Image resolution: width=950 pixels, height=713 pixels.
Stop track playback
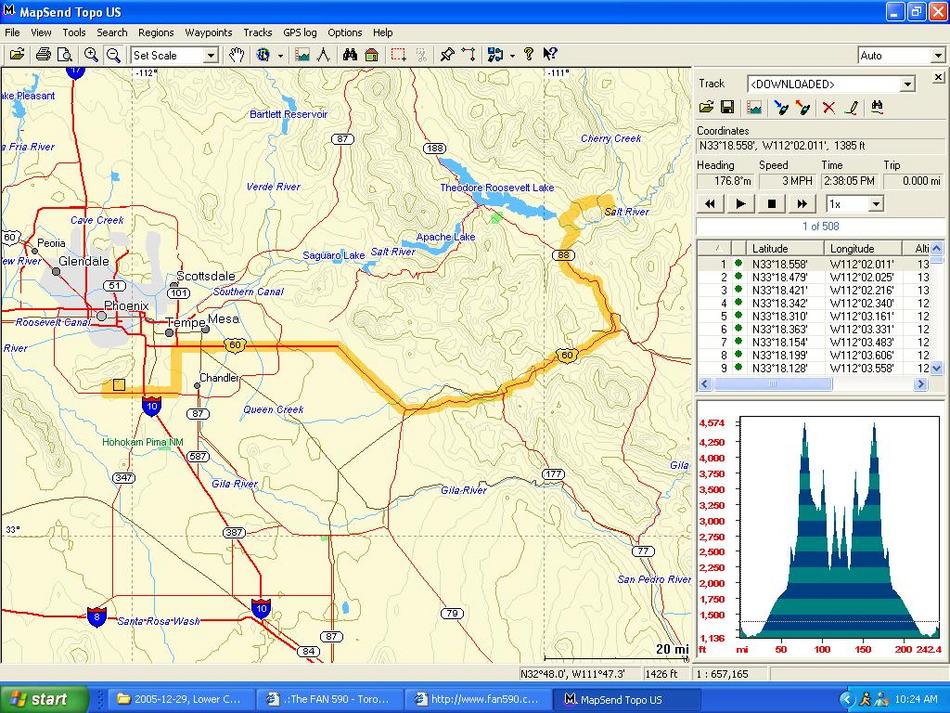pos(771,204)
